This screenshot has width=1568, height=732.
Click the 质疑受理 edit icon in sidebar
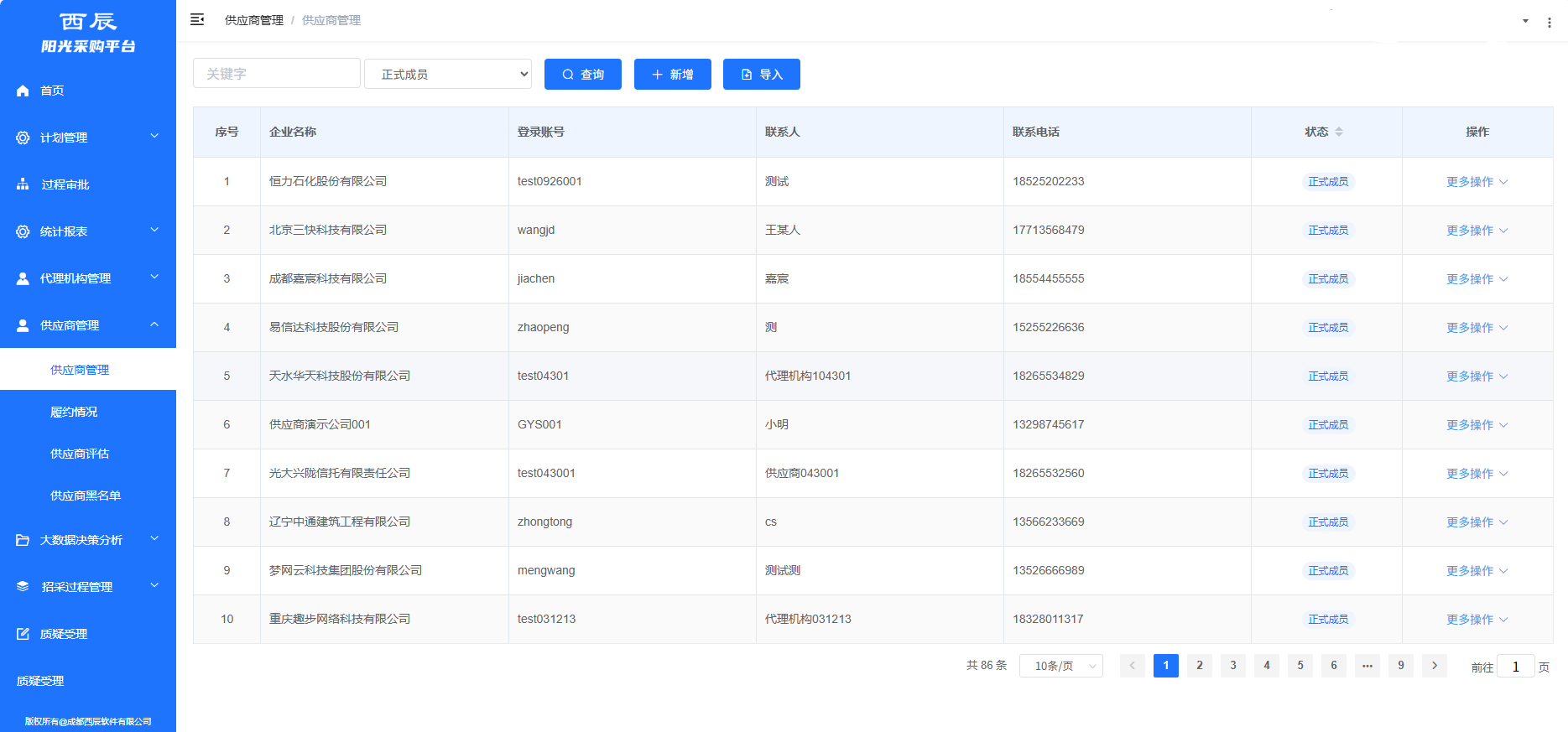tap(23, 634)
